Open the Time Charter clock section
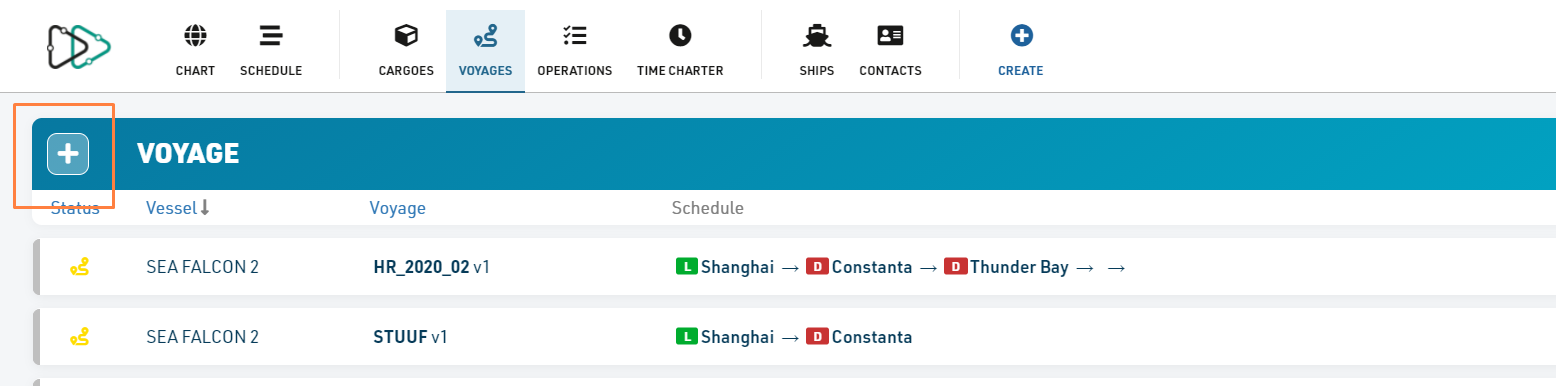The height and width of the screenshot is (386, 1556). pos(680,50)
